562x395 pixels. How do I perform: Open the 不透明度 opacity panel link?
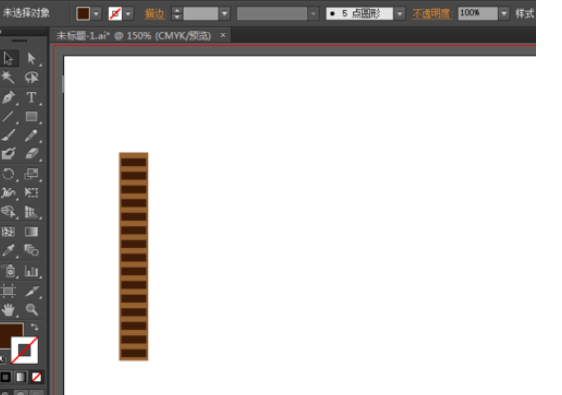pos(432,14)
